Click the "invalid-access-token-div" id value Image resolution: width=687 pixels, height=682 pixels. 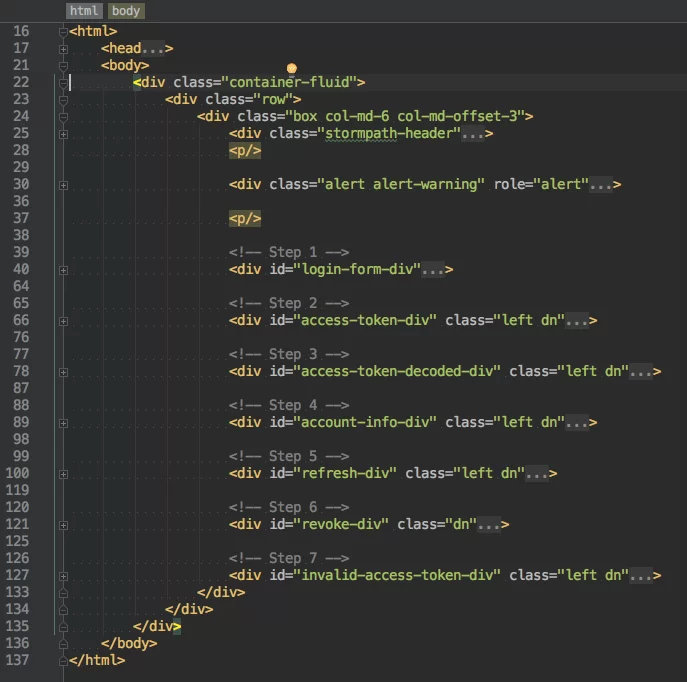(x=397, y=575)
